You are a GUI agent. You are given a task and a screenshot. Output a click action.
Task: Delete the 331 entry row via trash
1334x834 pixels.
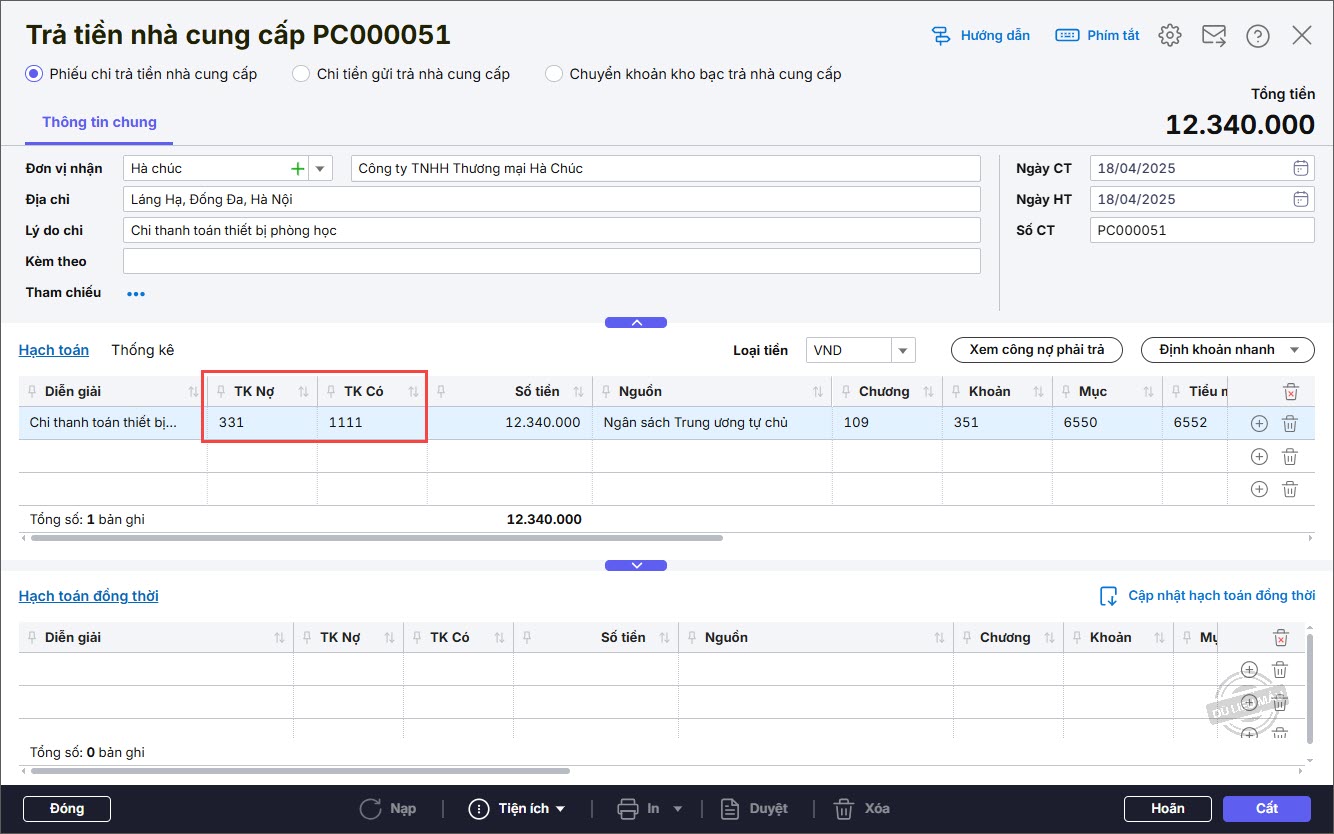tap(1290, 423)
